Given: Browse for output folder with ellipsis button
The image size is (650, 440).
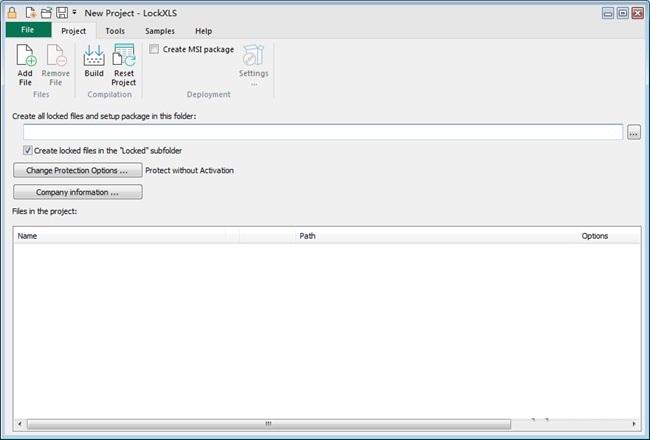Looking at the screenshot, I should (x=634, y=133).
